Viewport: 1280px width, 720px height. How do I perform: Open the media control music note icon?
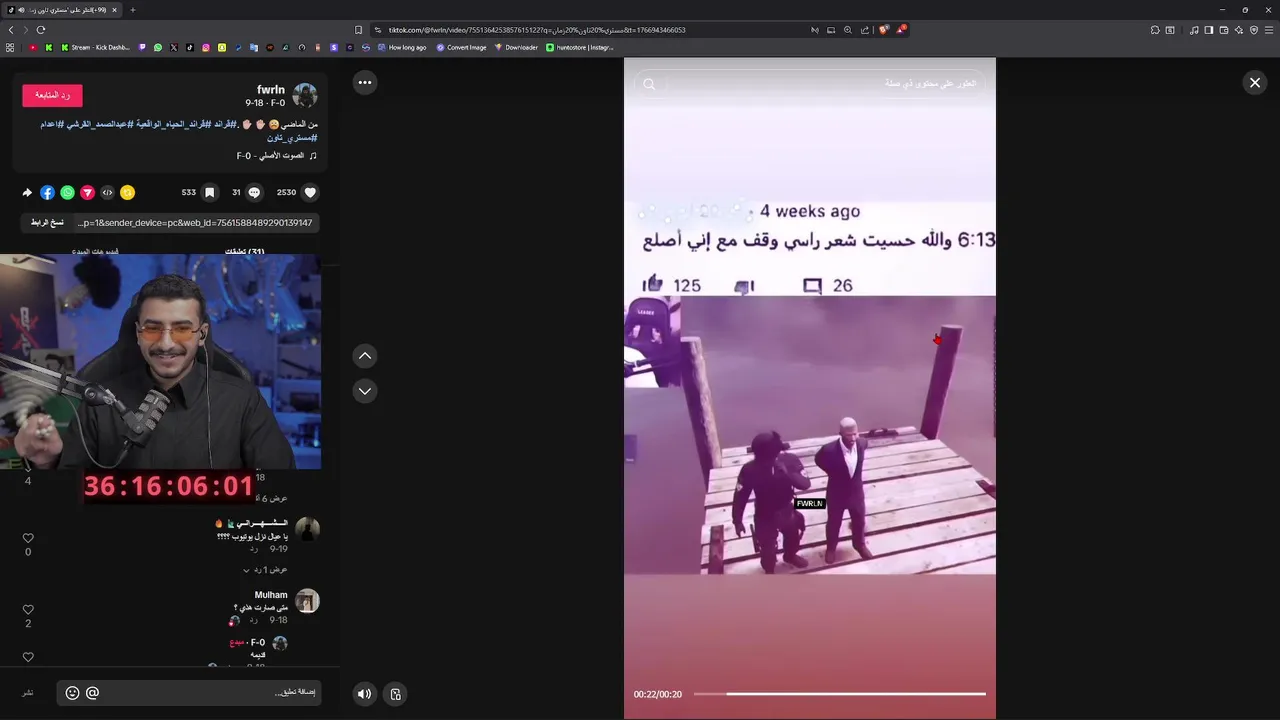coord(1194,30)
